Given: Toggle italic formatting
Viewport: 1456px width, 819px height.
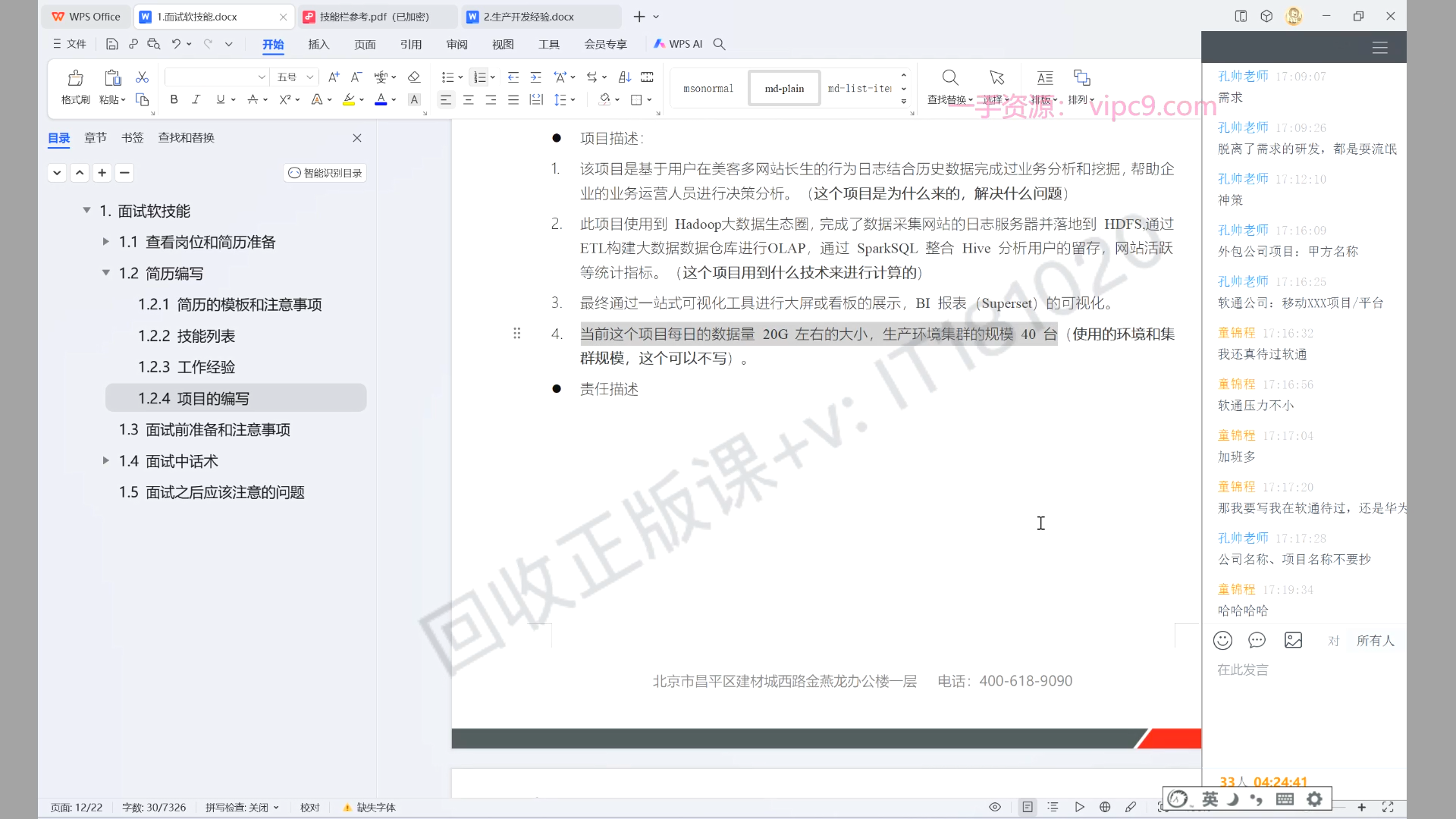Looking at the screenshot, I should click(x=196, y=99).
